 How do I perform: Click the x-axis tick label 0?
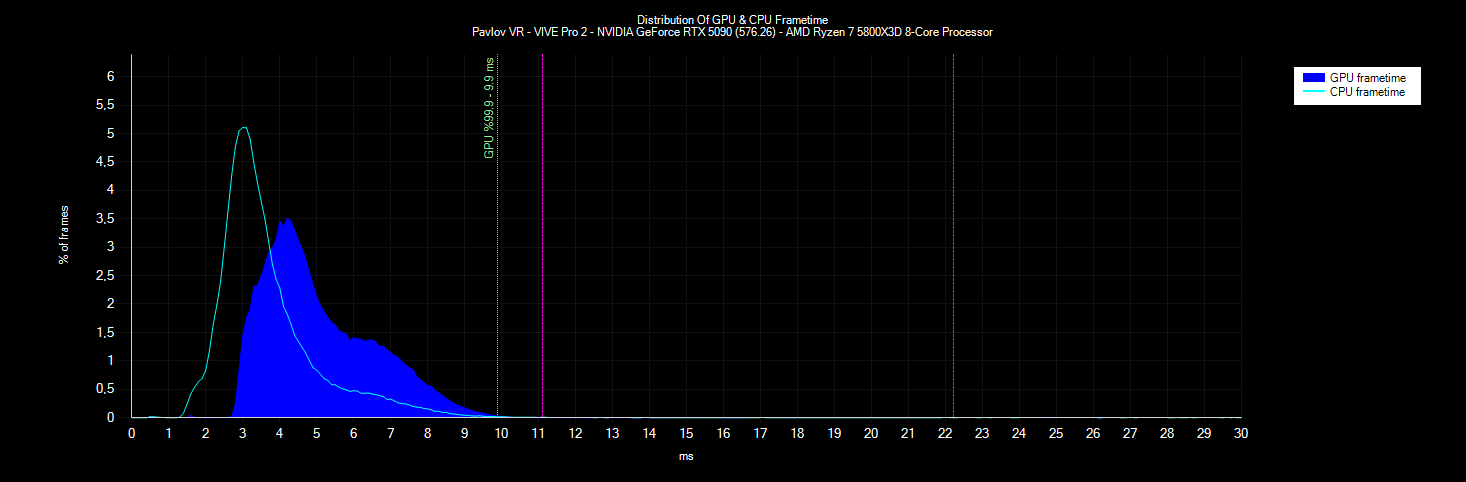(131, 433)
